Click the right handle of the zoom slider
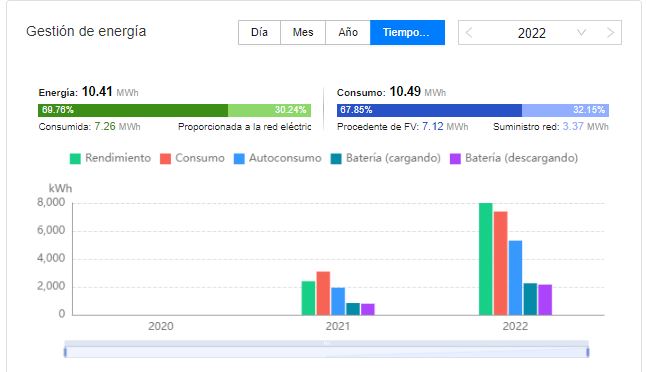The image size is (646, 372). coord(588,352)
